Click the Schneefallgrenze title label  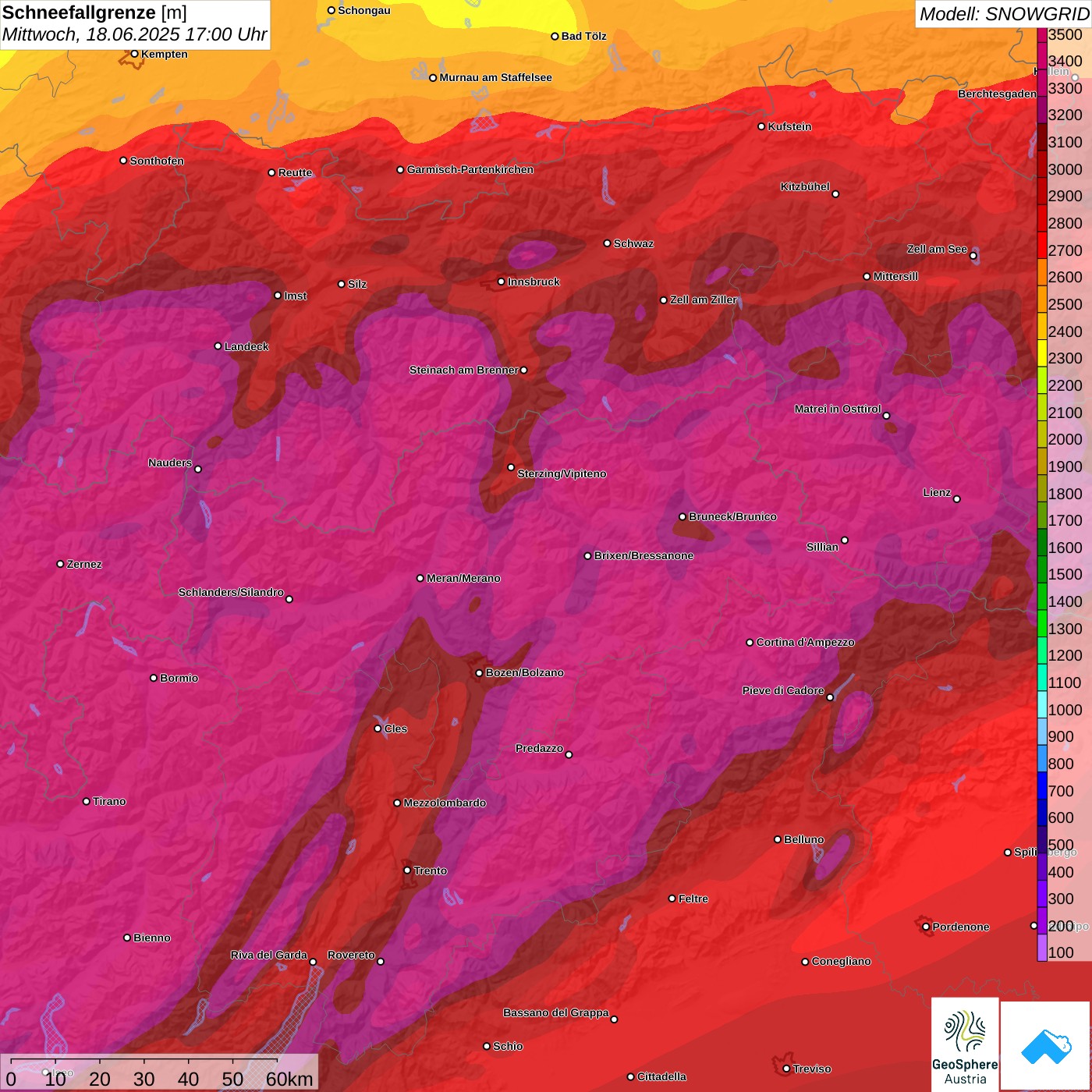click(x=79, y=12)
